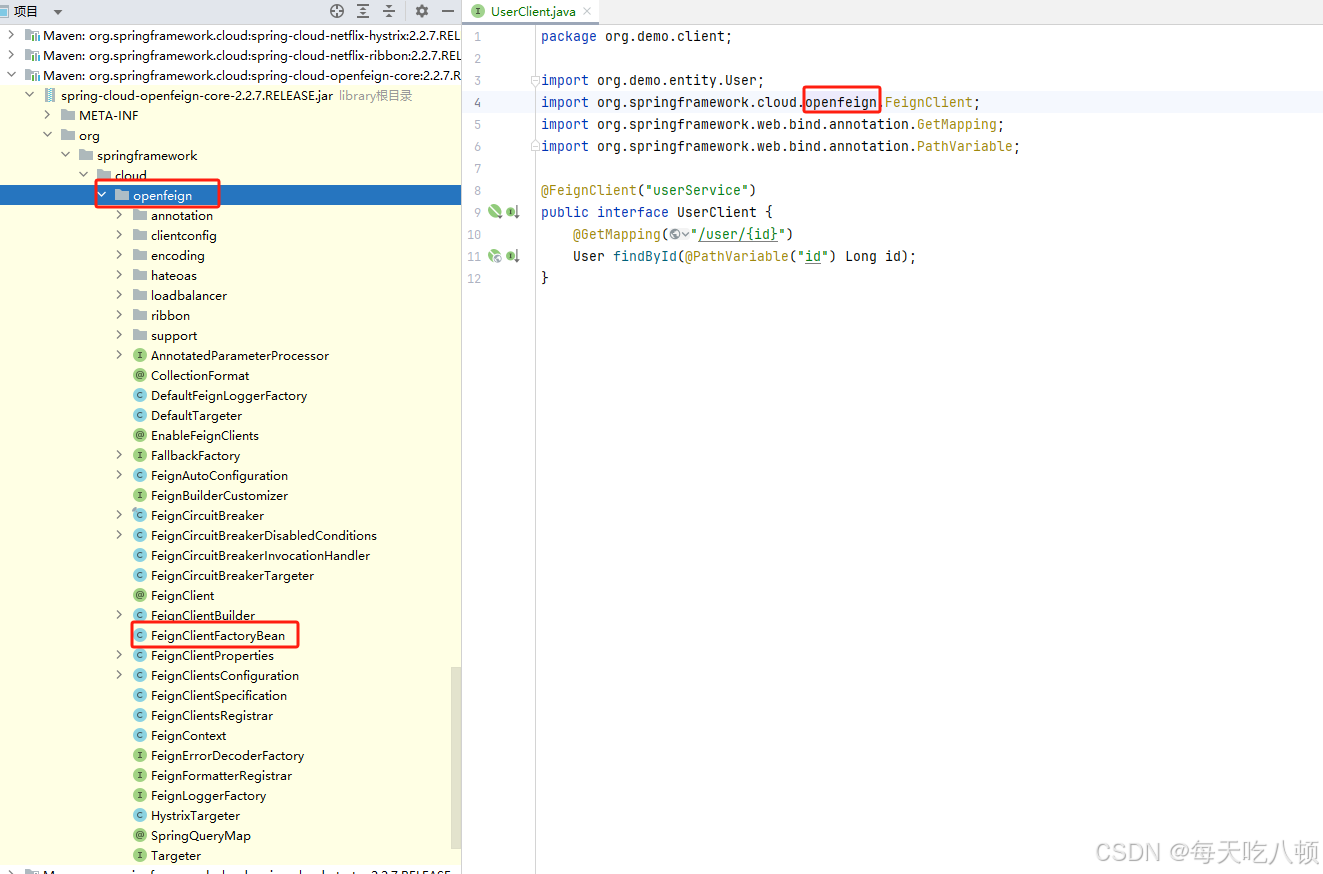Viewport: 1323px width, 874px height.
Task: Select the FeignClientSpecification class
Action: [x=219, y=695]
